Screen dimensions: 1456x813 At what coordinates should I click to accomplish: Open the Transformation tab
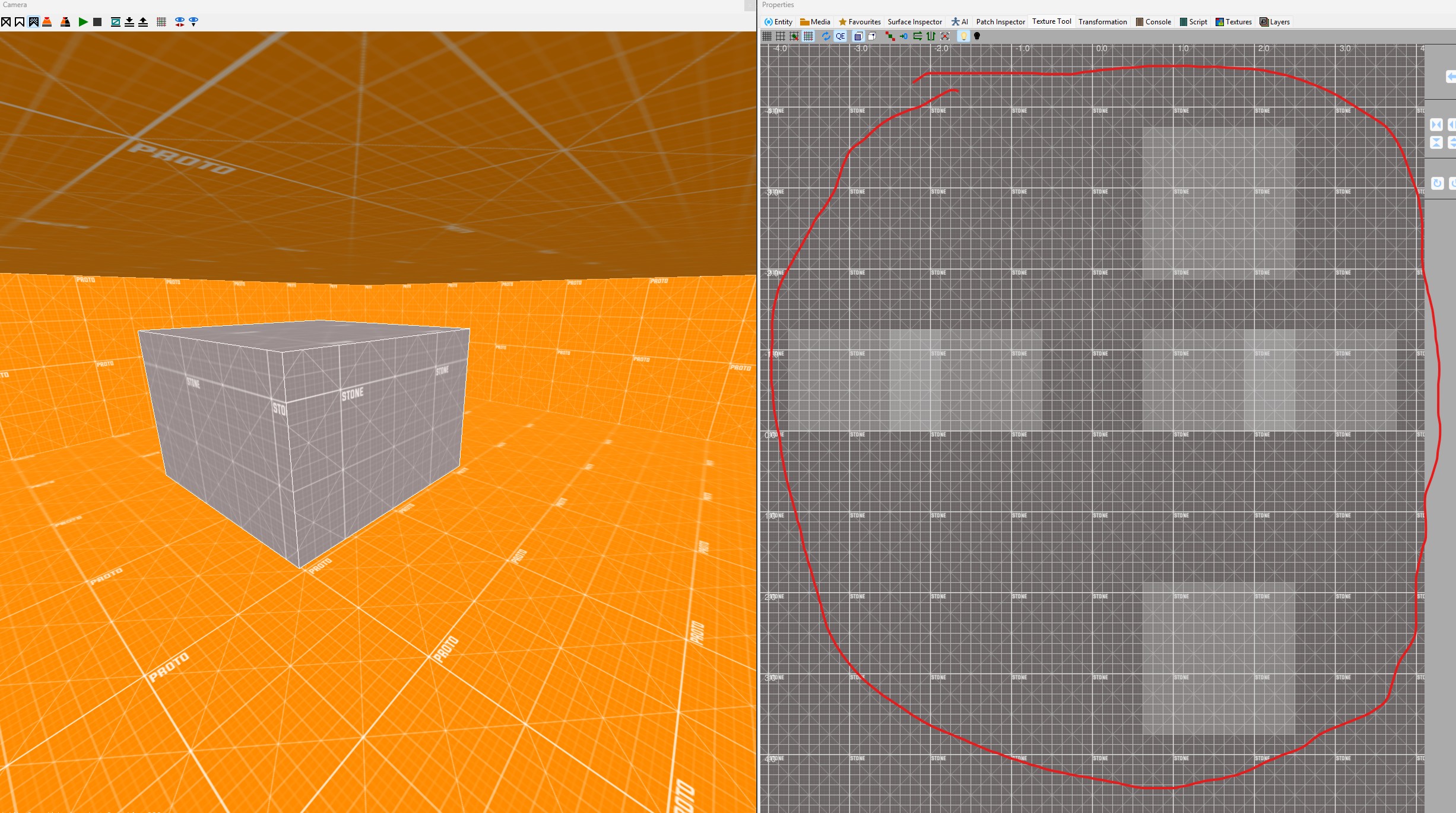1102,22
